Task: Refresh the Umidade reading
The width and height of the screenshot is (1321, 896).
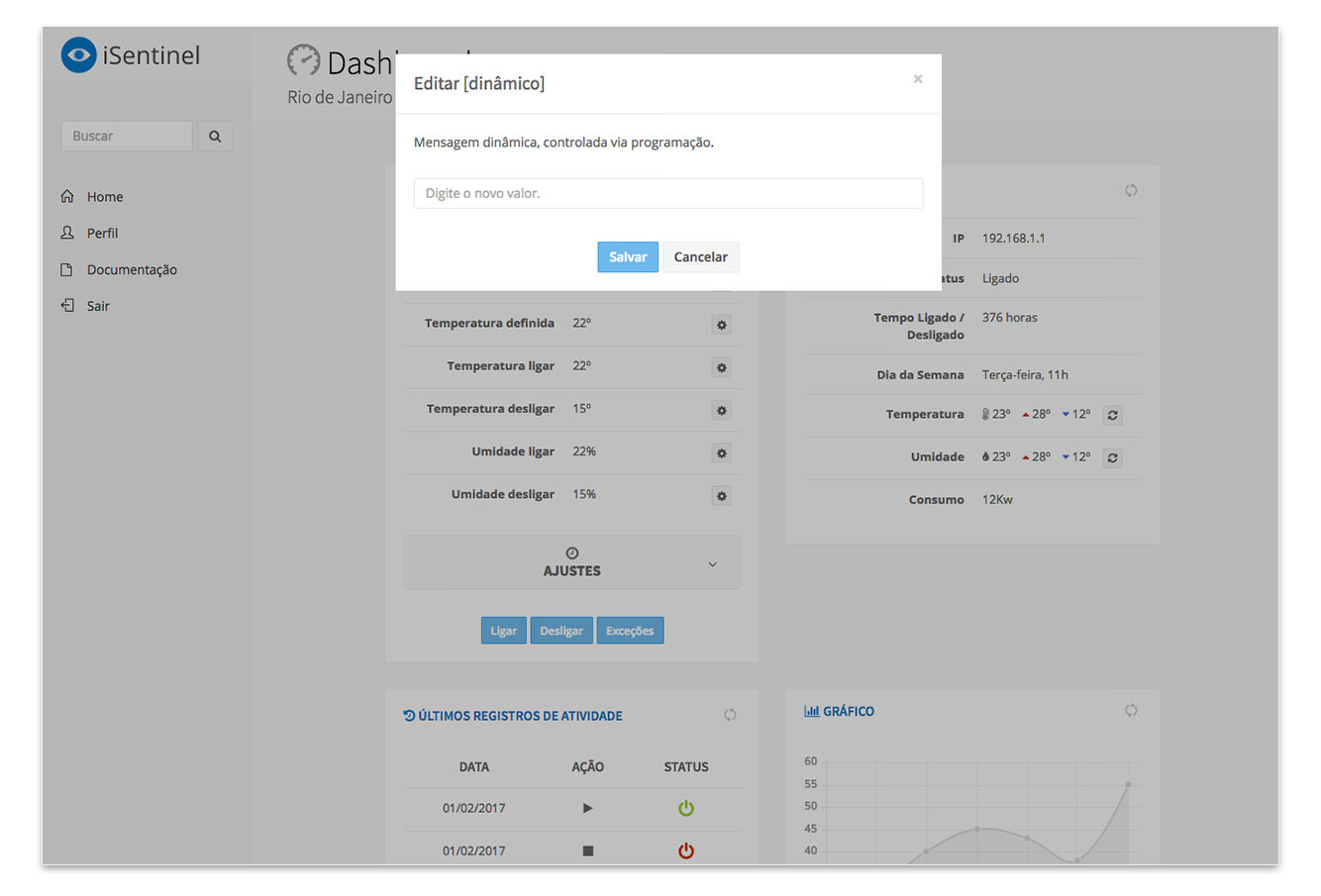Action: [x=1112, y=457]
